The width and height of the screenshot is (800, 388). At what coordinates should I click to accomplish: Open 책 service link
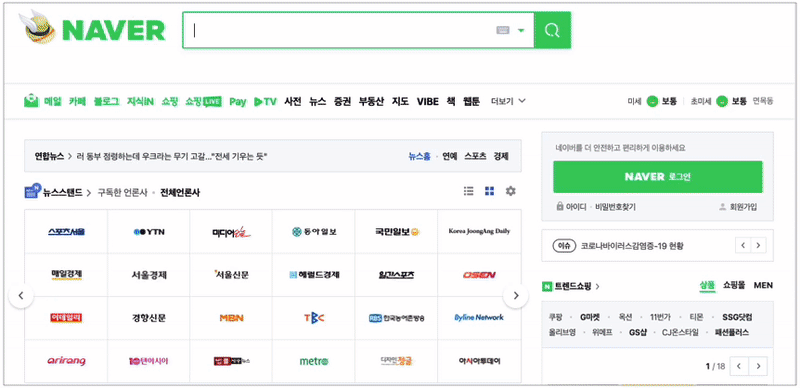(x=451, y=101)
